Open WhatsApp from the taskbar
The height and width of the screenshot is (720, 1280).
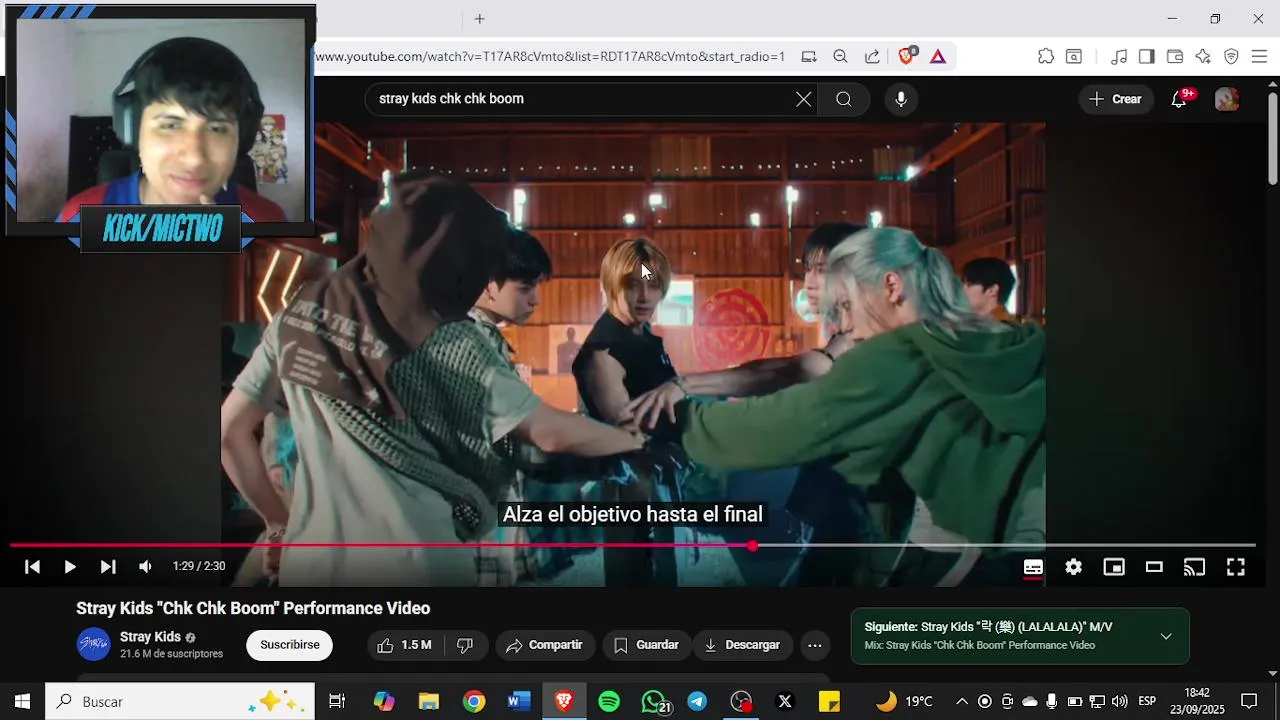pyautogui.click(x=654, y=701)
